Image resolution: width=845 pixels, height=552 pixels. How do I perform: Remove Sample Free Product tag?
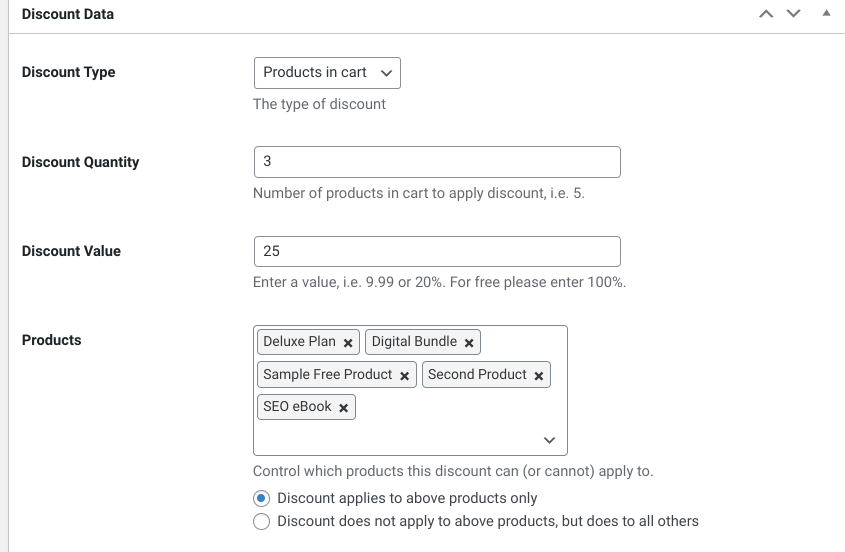pos(405,376)
